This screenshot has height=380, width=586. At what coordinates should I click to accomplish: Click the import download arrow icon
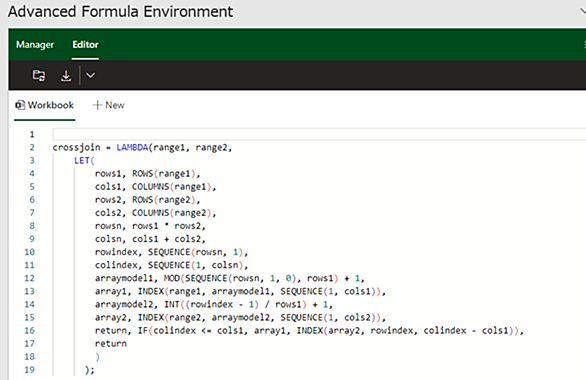66,75
